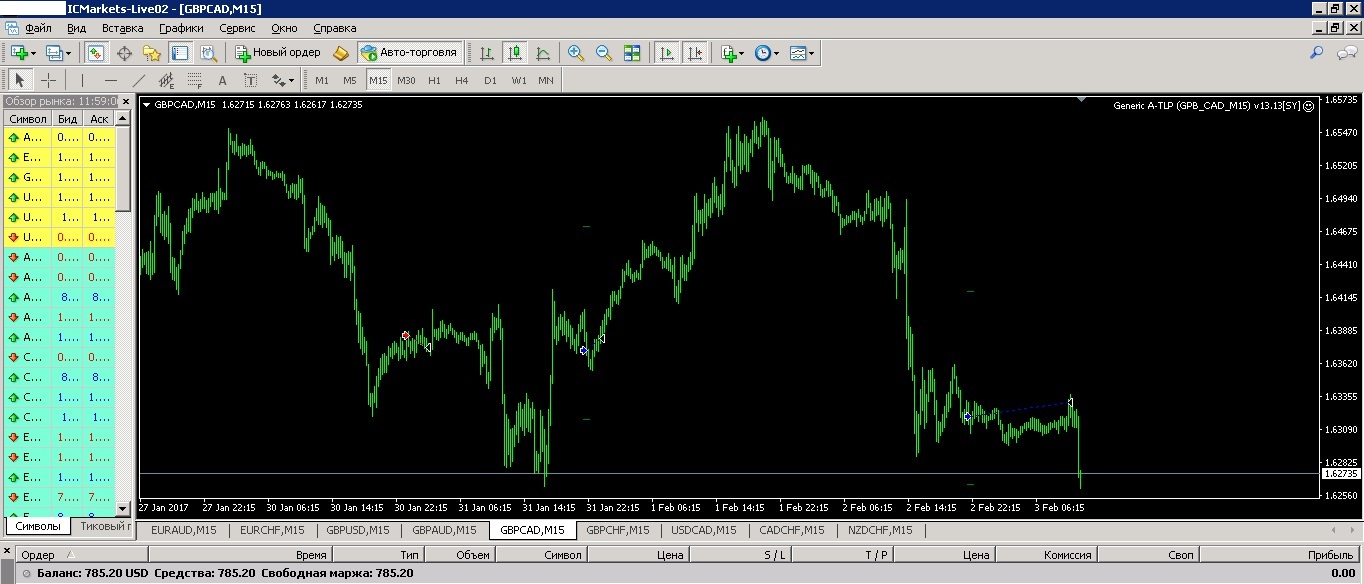Tile chart windows icon
The image size is (1364, 584).
click(632, 53)
